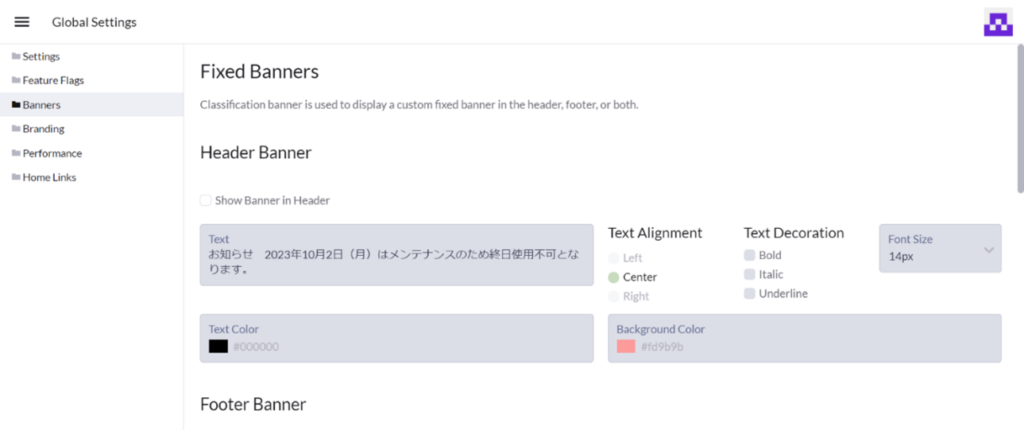Click the Feature Flags folder icon
The image size is (1024, 430).
[16, 80]
